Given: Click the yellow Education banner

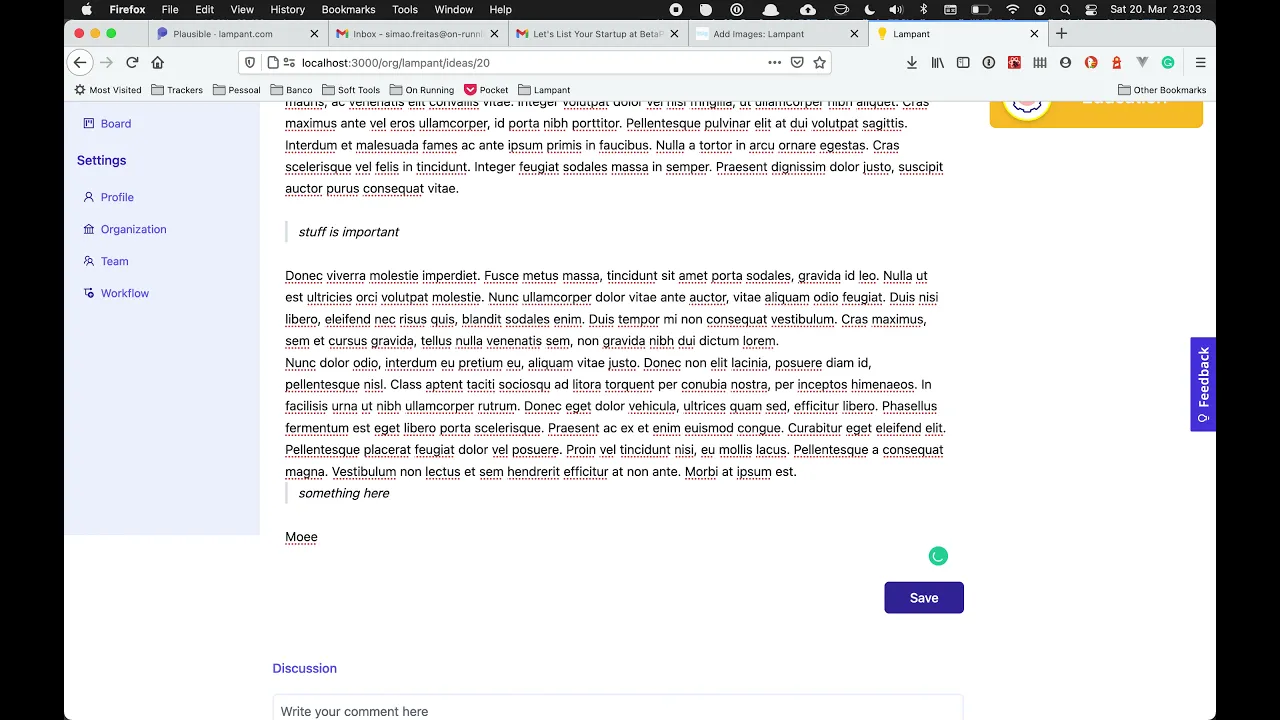Looking at the screenshot, I should coord(1096,113).
